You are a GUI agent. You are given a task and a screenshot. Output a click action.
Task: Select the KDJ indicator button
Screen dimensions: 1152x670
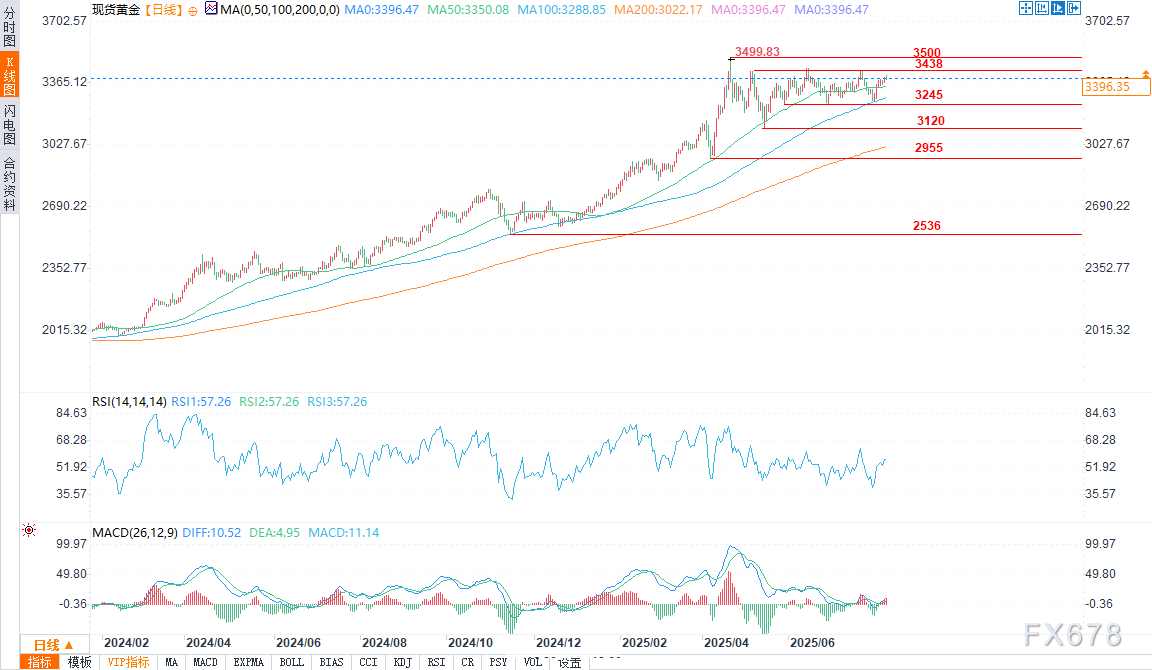pyautogui.click(x=401, y=662)
